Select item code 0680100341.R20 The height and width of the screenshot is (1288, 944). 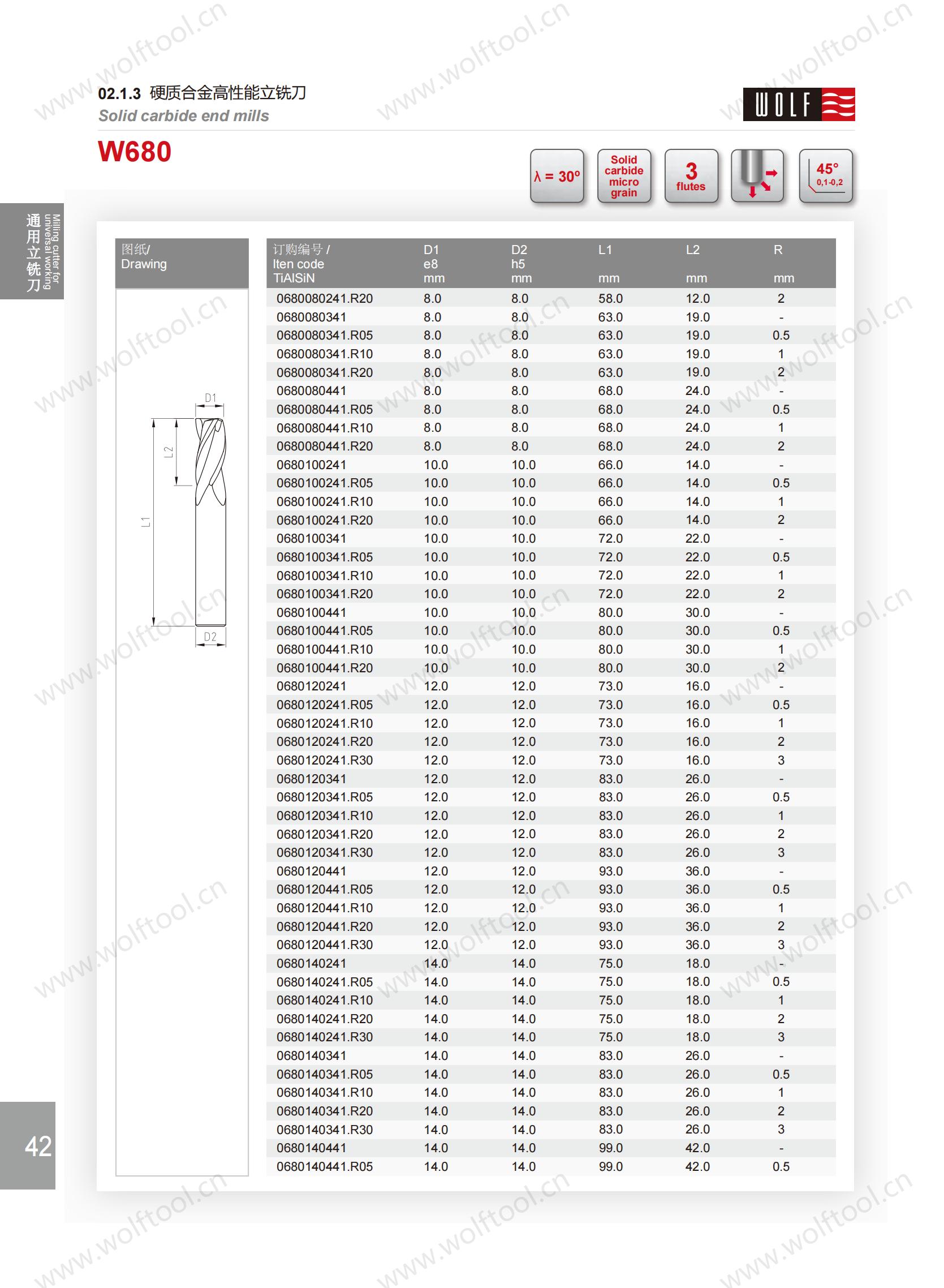pyautogui.click(x=324, y=594)
